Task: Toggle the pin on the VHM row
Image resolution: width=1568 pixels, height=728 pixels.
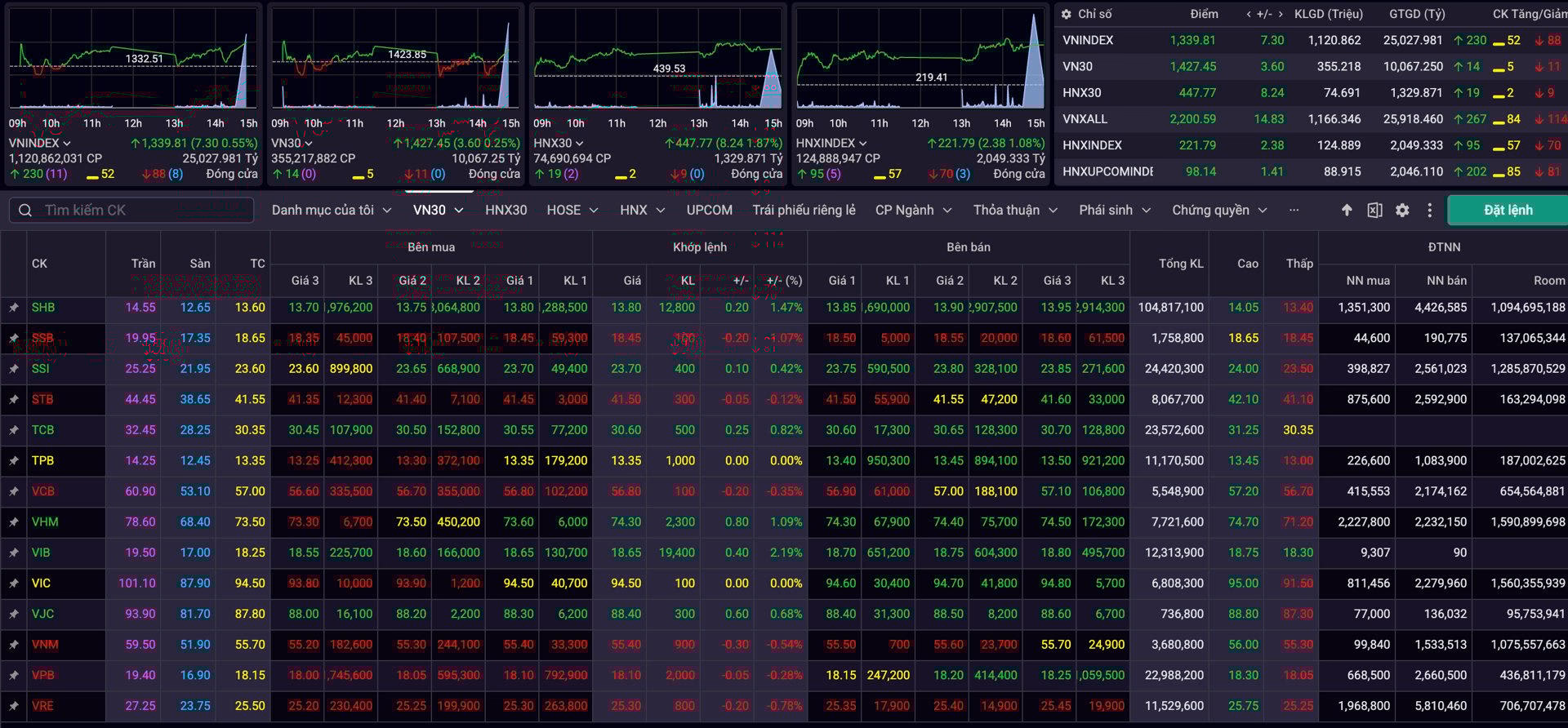Action: [14, 522]
